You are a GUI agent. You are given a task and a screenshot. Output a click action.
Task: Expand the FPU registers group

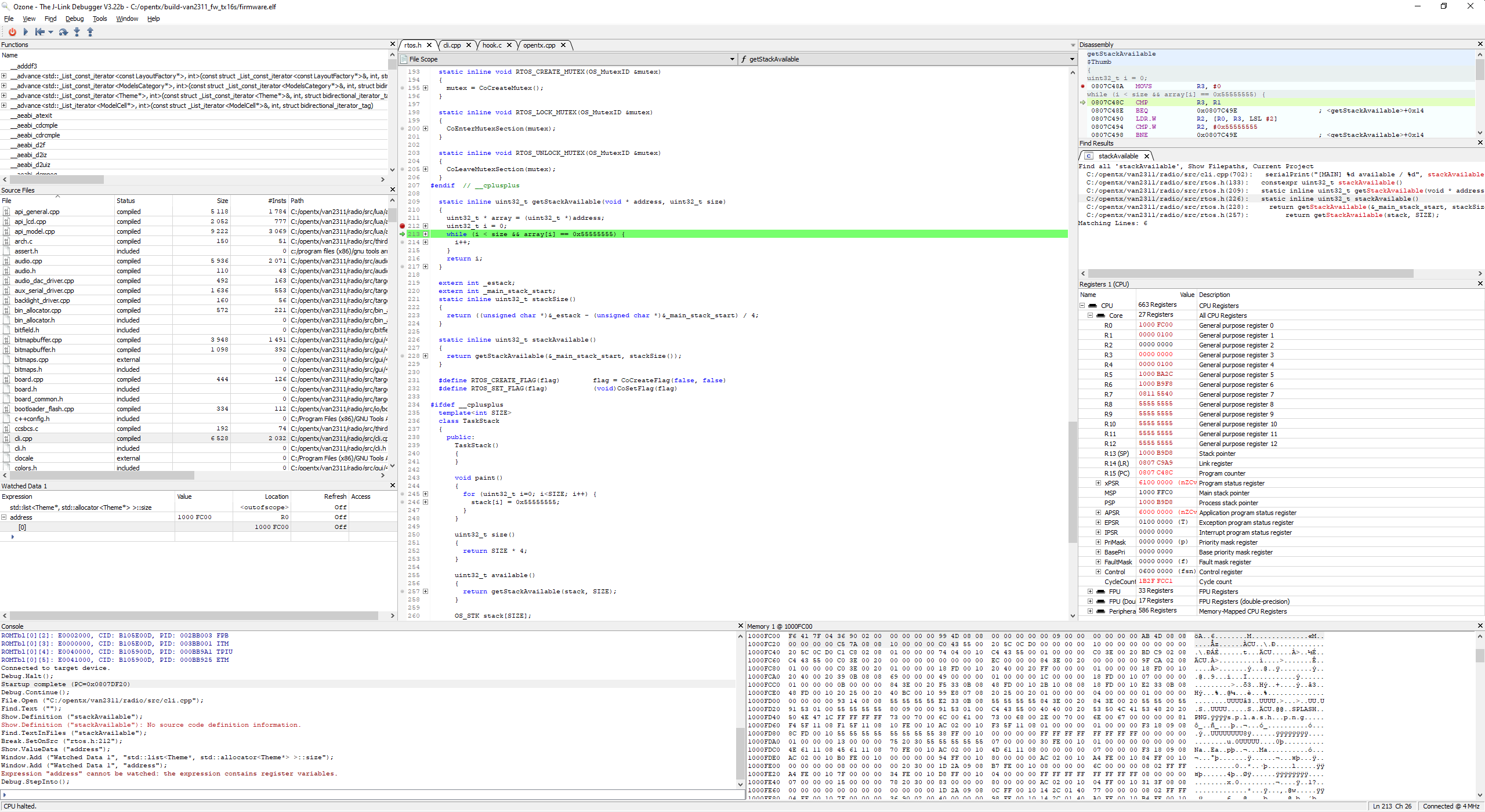pyautogui.click(x=1090, y=592)
